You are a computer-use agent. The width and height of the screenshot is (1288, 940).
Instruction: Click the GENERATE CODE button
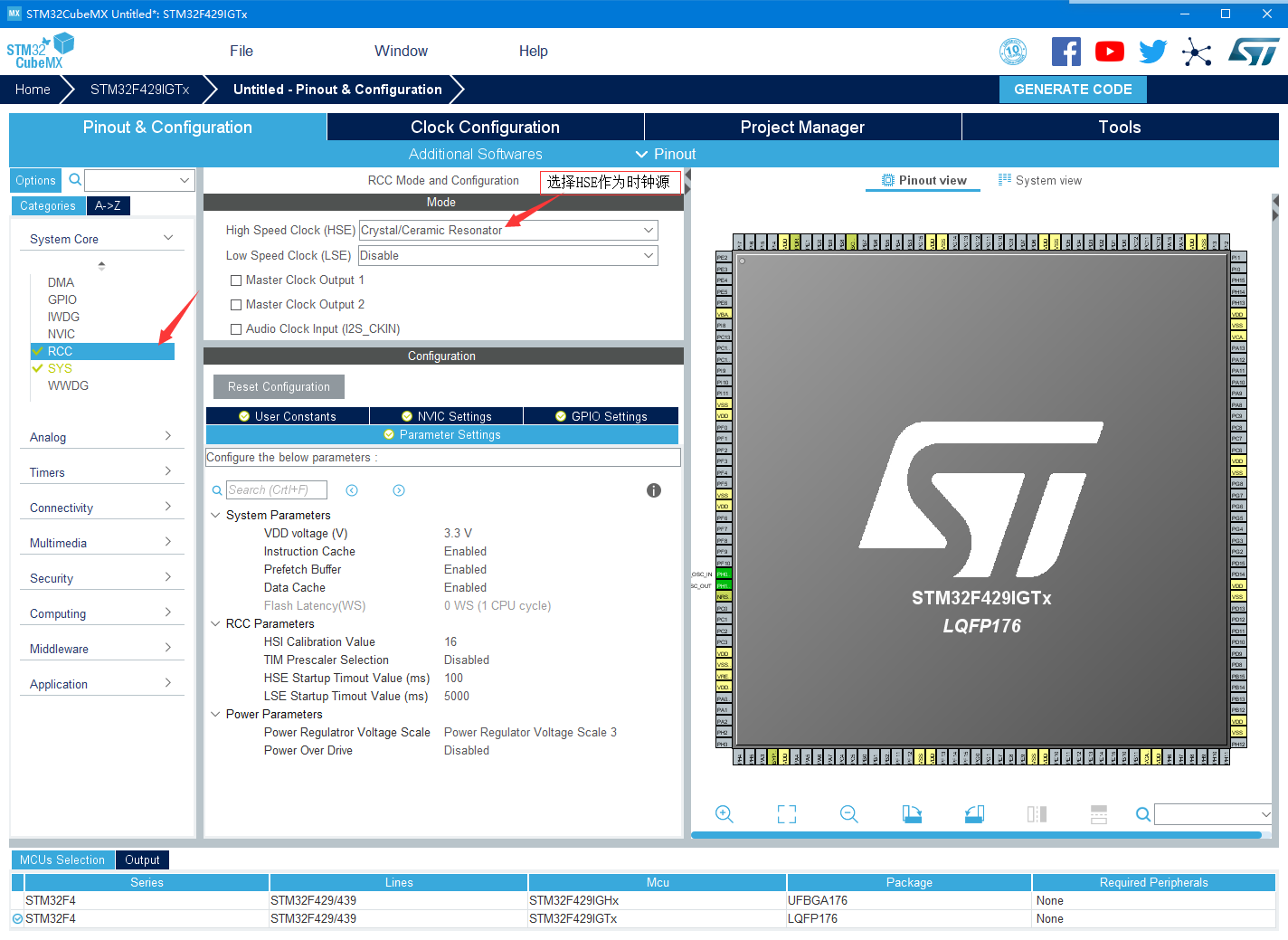tap(1073, 90)
